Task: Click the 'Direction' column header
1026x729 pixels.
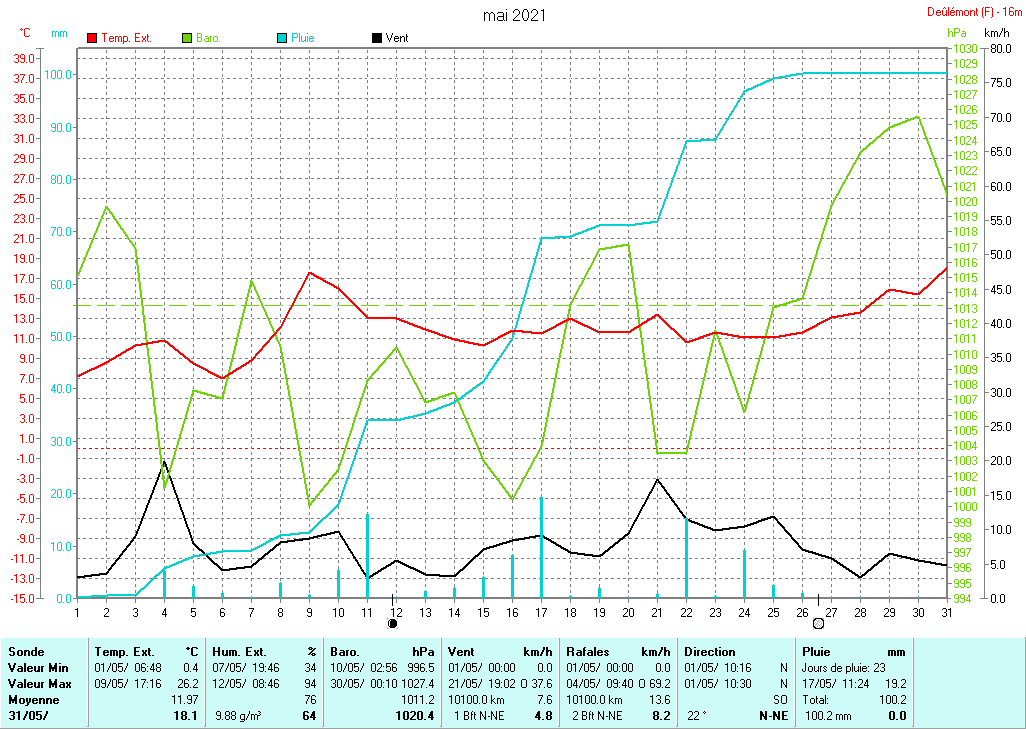Action: click(x=709, y=652)
